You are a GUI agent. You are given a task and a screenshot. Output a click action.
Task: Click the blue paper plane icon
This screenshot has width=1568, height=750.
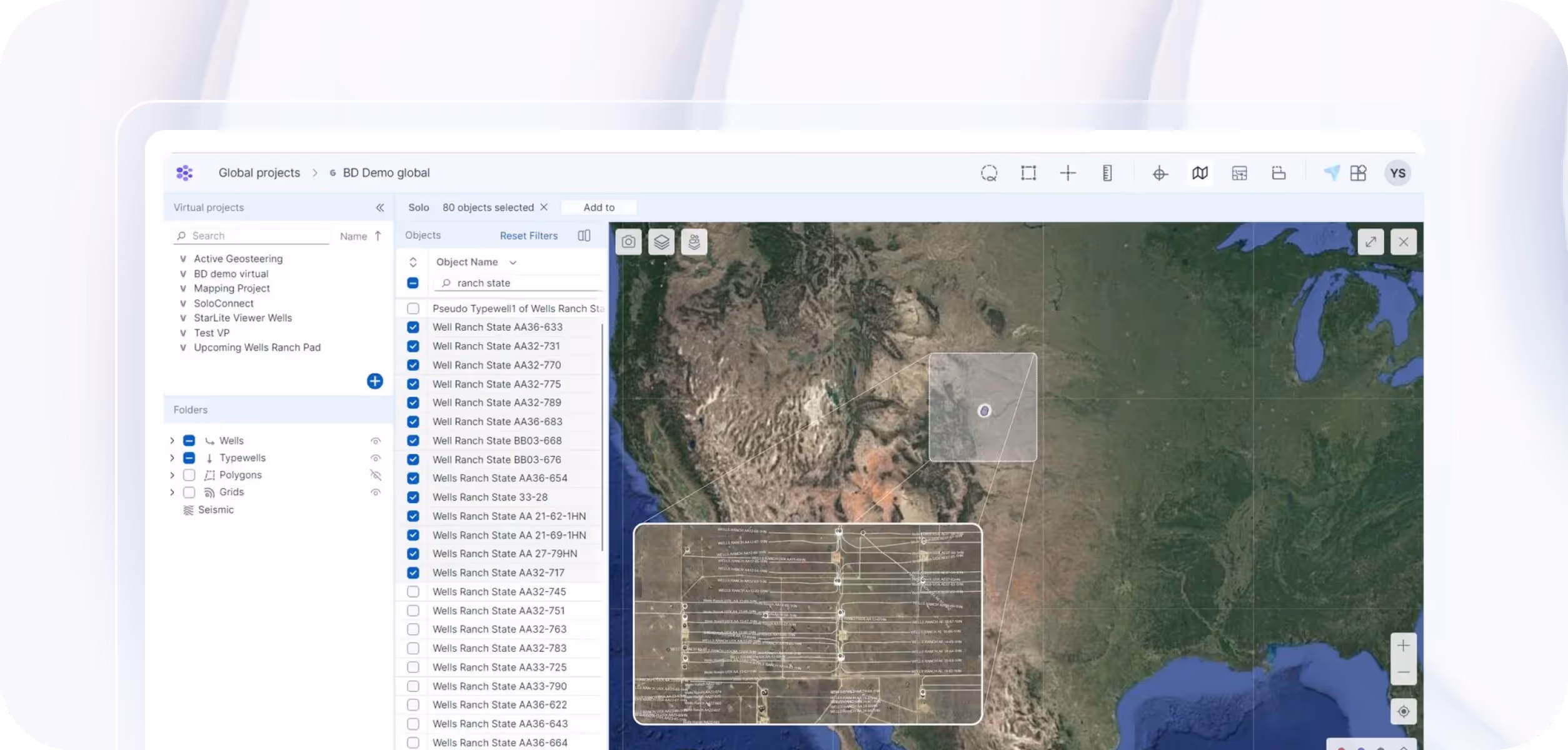click(x=1332, y=173)
